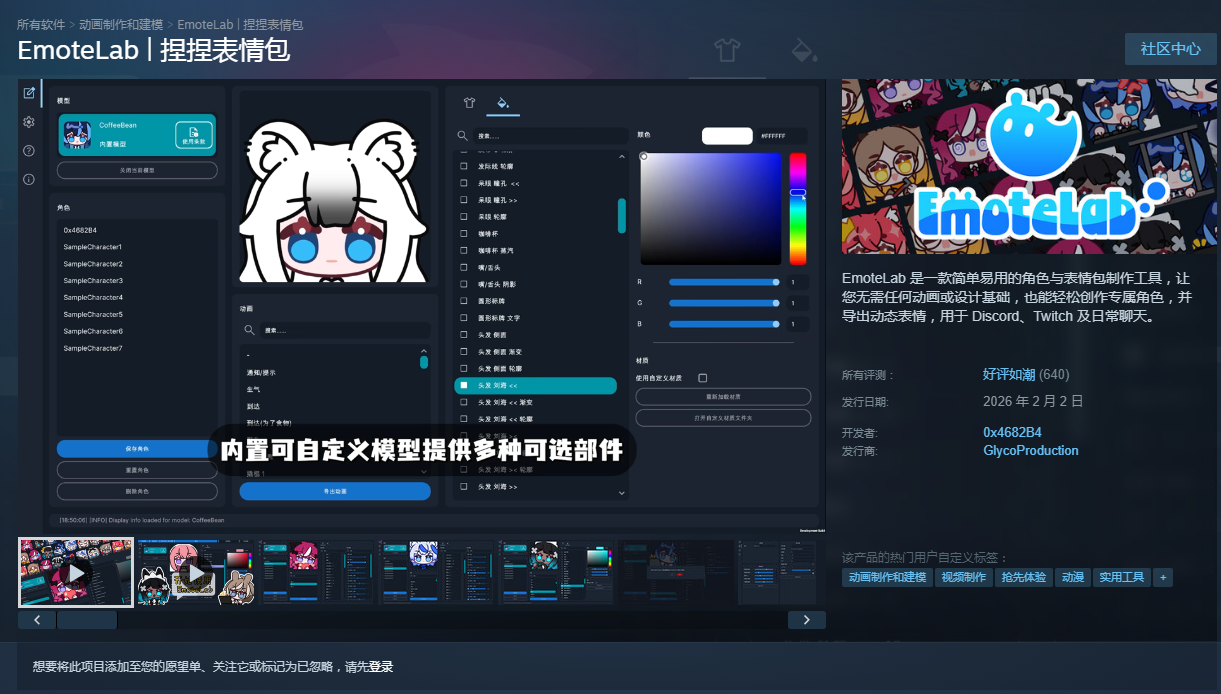Open the settings gear sidebar icon
Screen dimensions: 1221x694
(x=29, y=122)
